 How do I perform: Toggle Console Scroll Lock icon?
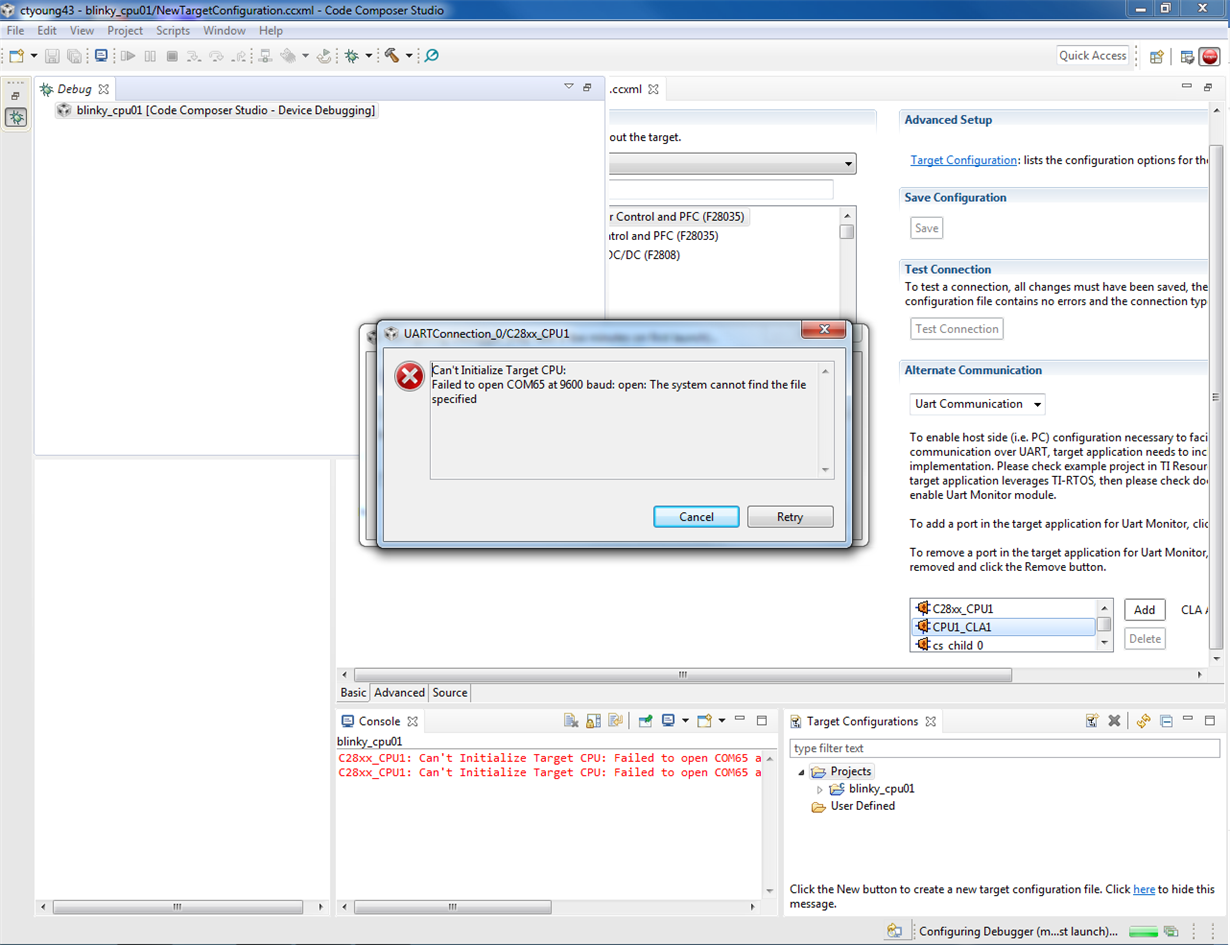coord(593,721)
